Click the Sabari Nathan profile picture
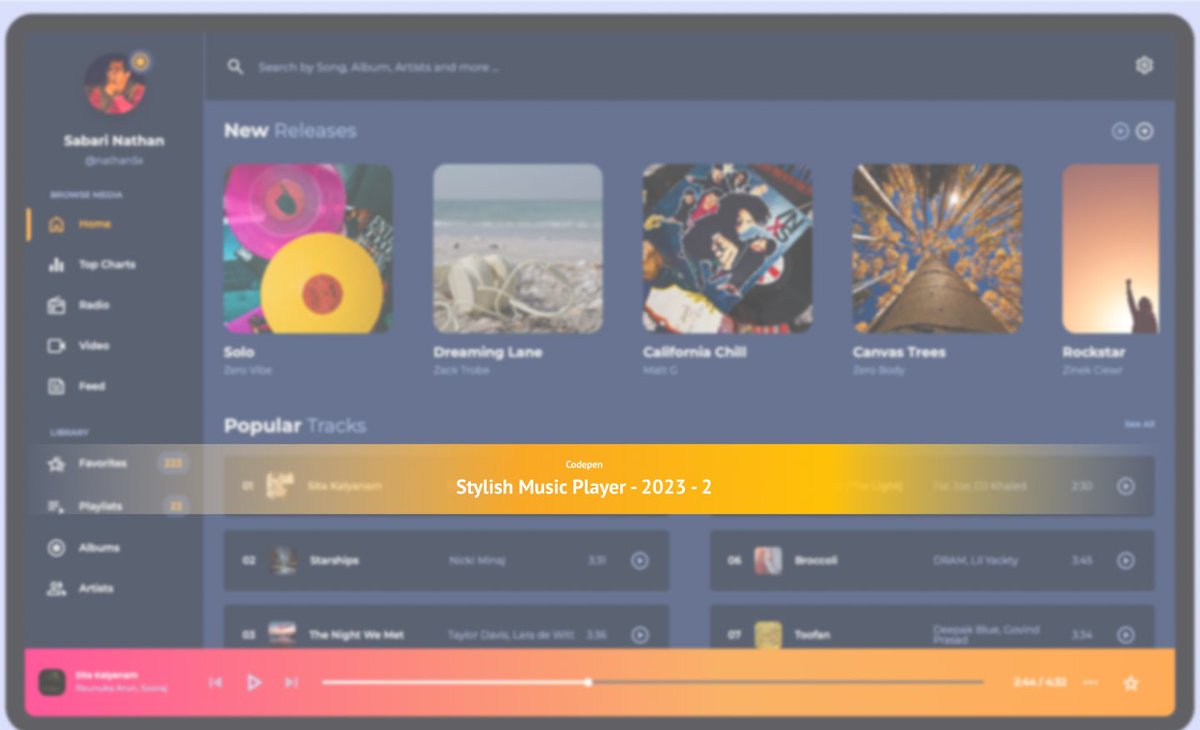1200x730 pixels. 114,83
